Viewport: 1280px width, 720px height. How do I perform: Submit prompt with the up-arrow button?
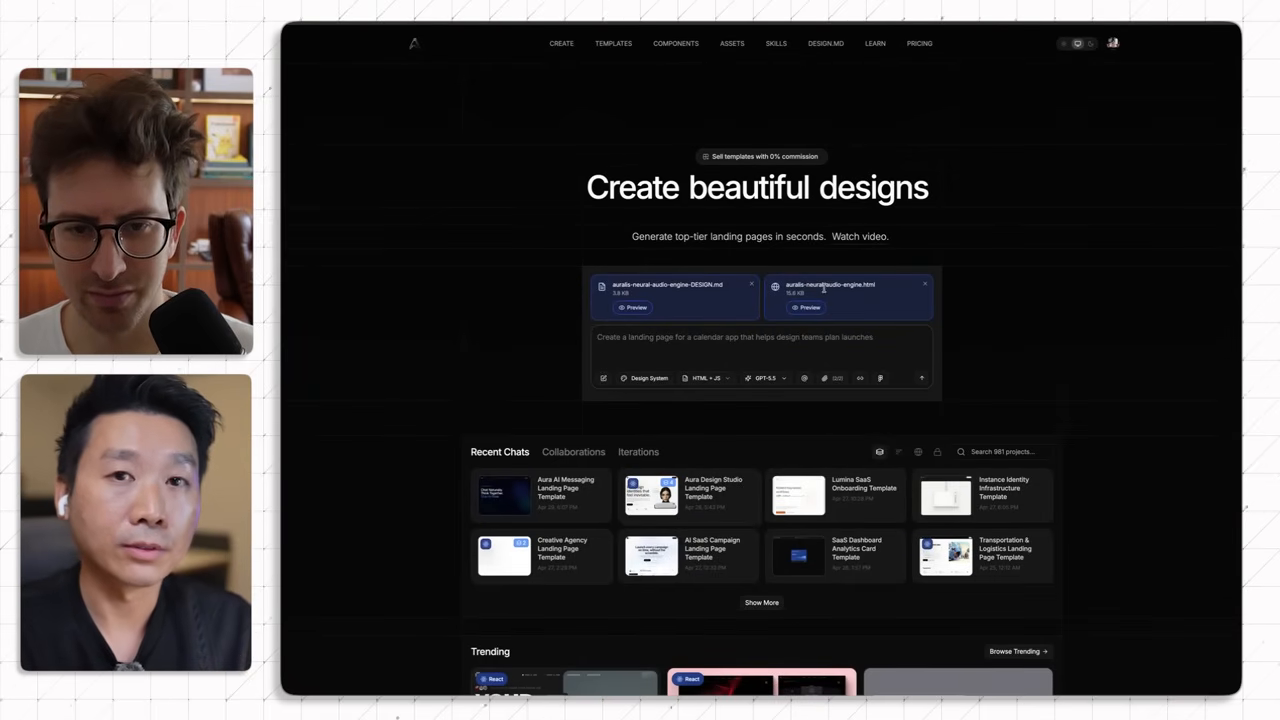921,378
